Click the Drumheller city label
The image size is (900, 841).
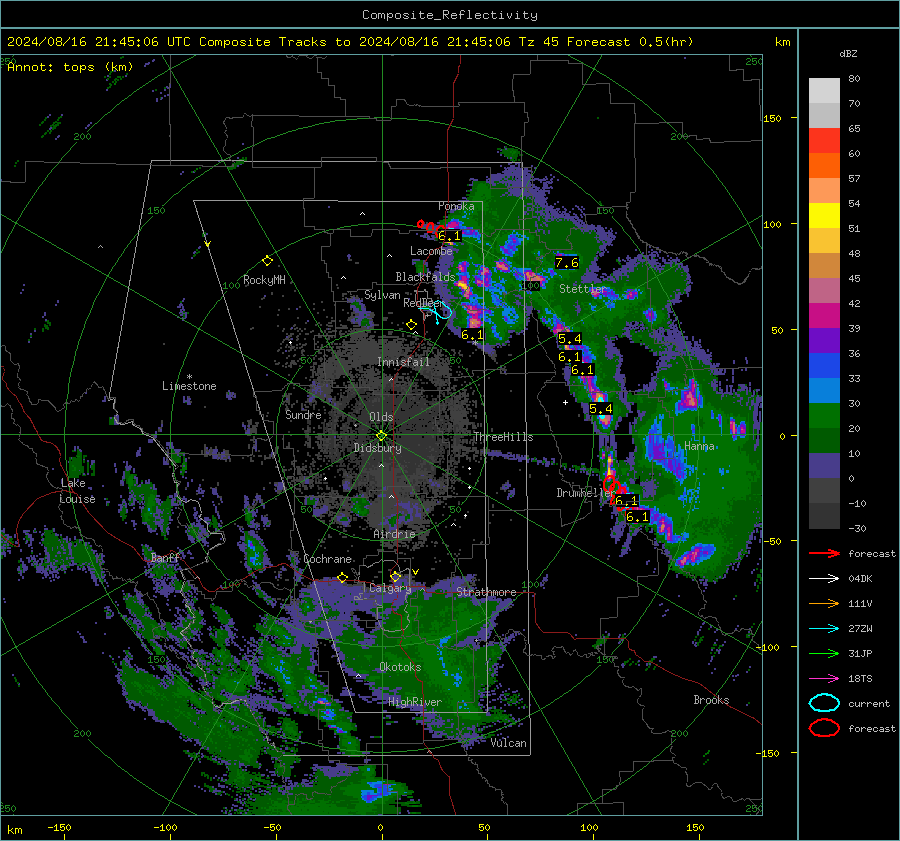[x=584, y=493]
